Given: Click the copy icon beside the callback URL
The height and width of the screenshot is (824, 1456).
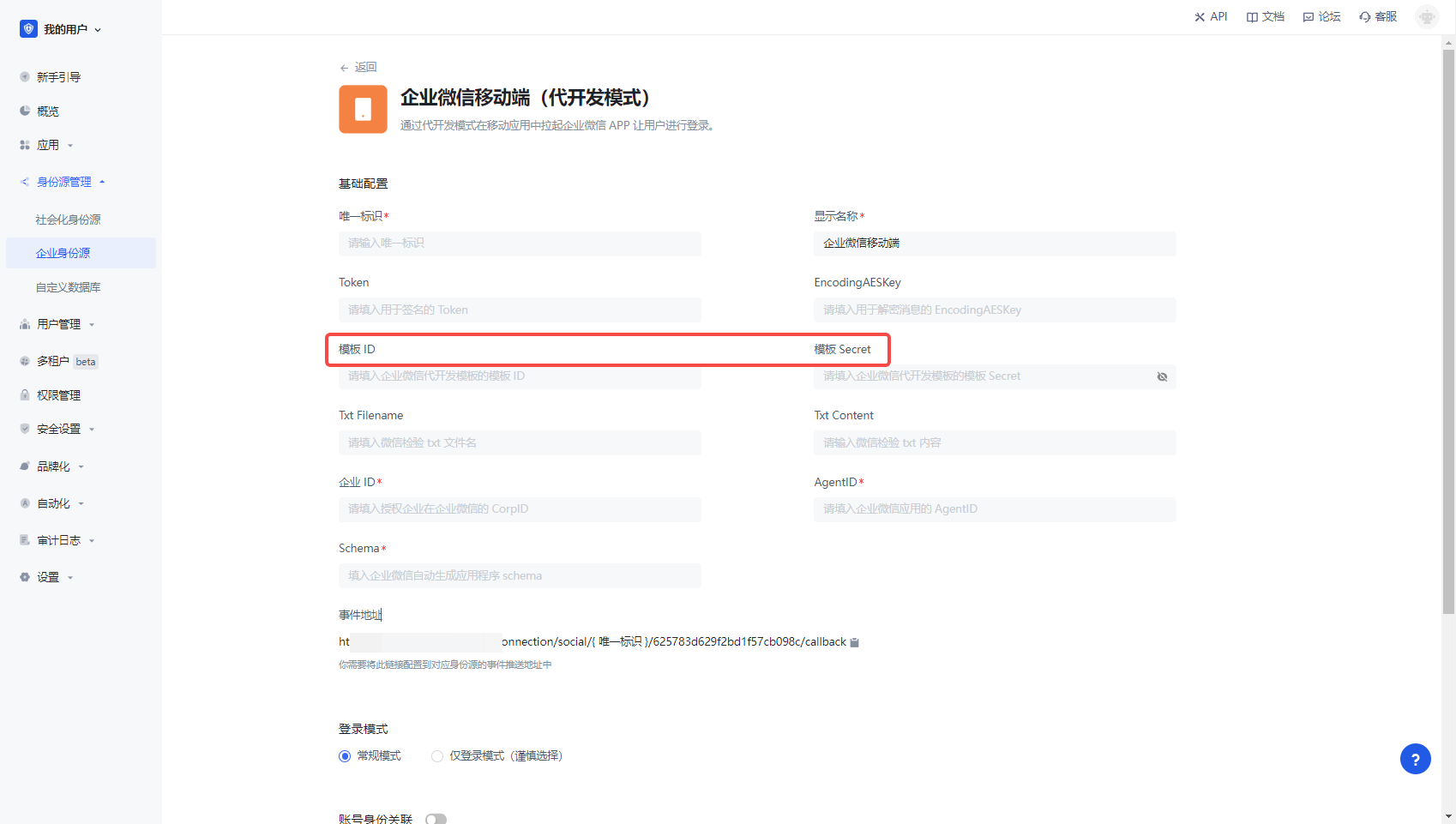Looking at the screenshot, I should tap(854, 642).
